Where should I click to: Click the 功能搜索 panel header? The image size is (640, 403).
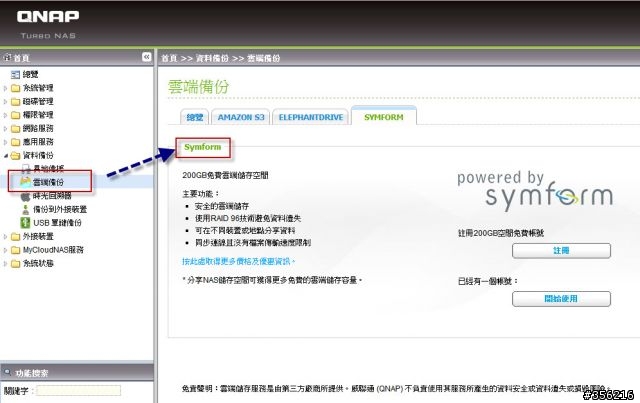coord(77,372)
